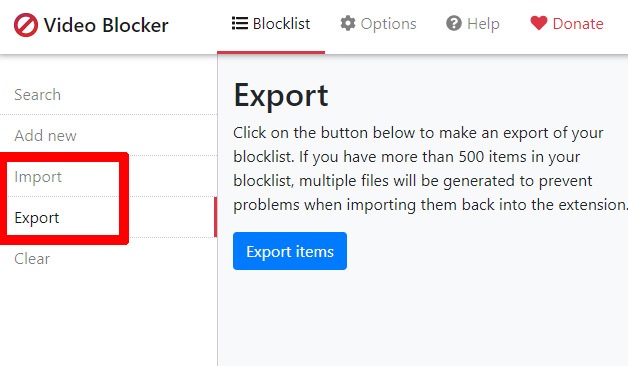This screenshot has height=366, width=628.
Task: Switch to the Options tab label
Action: tap(388, 24)
